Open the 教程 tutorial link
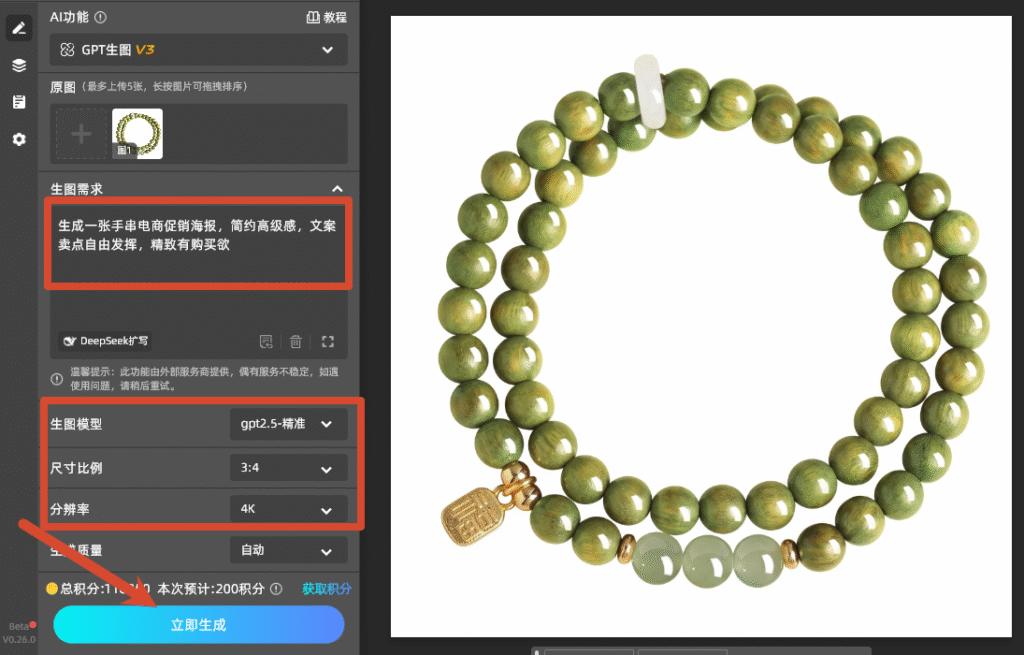 [327, 18]
